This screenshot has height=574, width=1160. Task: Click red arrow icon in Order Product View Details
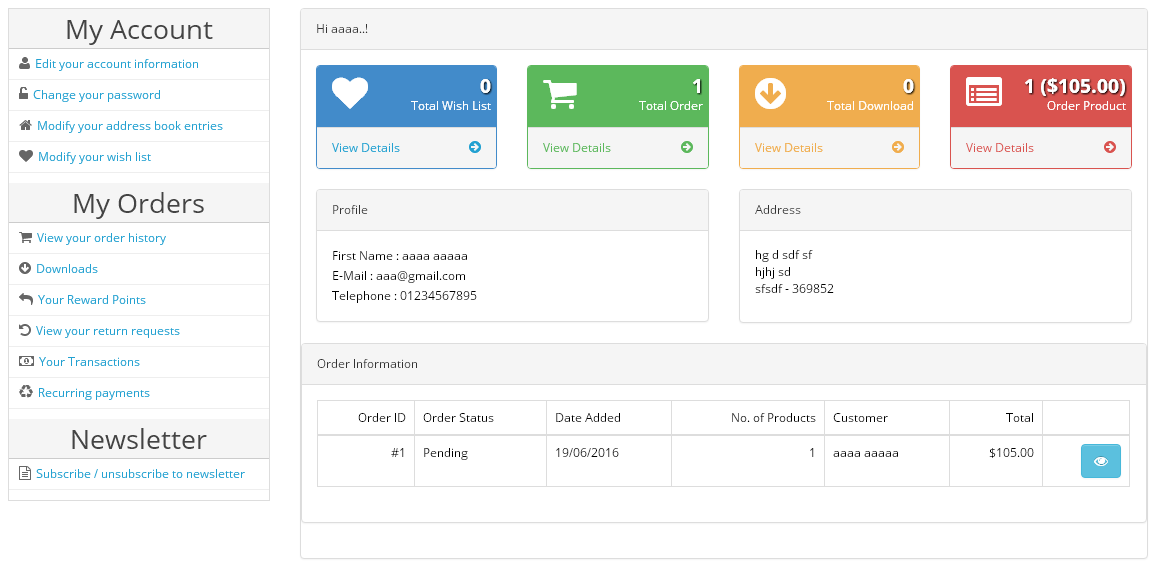pyautogui.click(x=1110, y=147)
